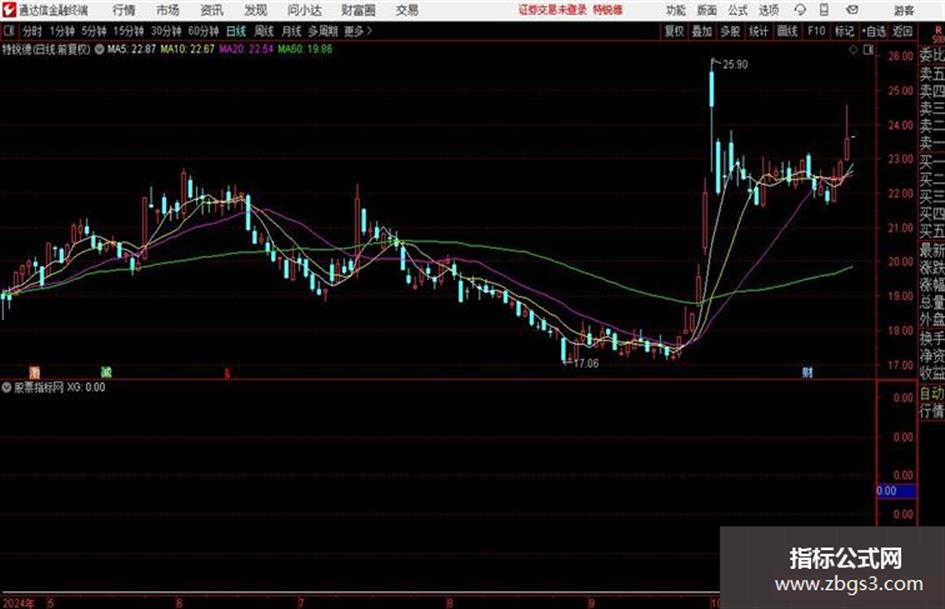The height and width of the screenshot is (609, 945).
Task: Click the 返回 back button
Action: pyautogui.click(x=902, y=31)
